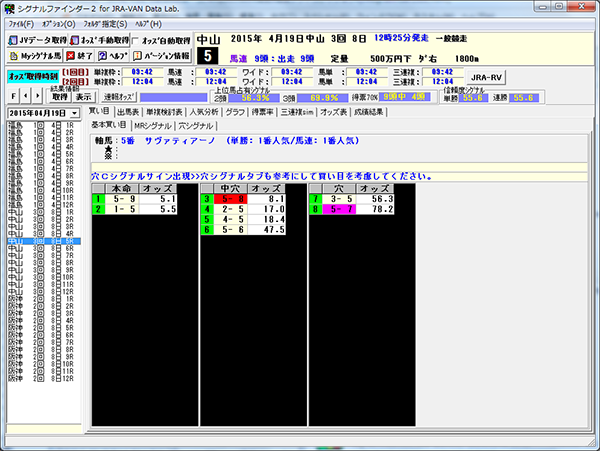The width and height of the screenshot is (600, 451).
Task: Expand the 2015年04月19日 date dropdown
Action: 75,113
